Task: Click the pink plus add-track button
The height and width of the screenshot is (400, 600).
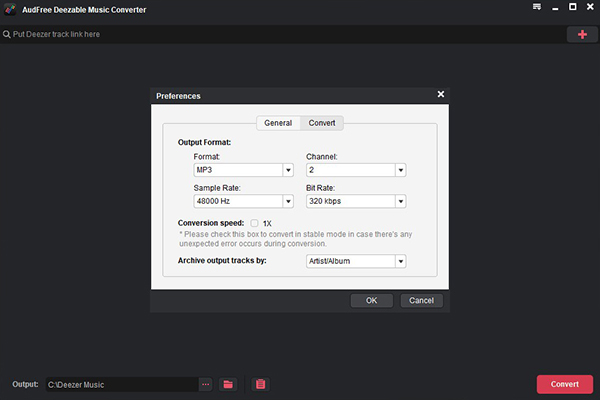Action: pyautogui.click(x=582, y=34)
